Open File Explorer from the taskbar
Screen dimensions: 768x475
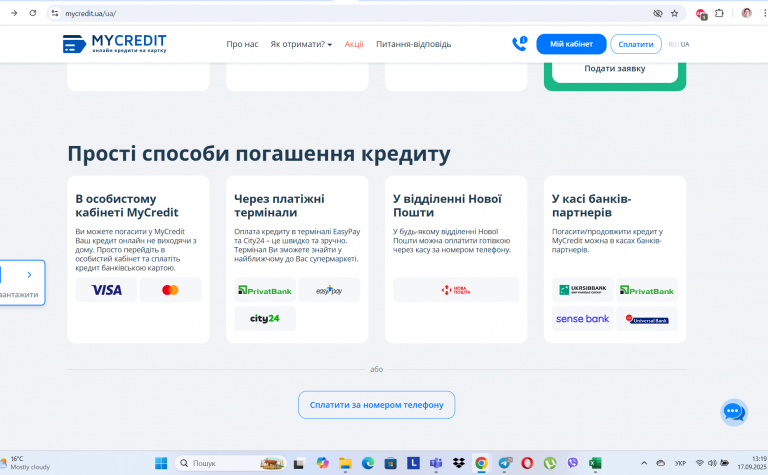click(345, 463)
